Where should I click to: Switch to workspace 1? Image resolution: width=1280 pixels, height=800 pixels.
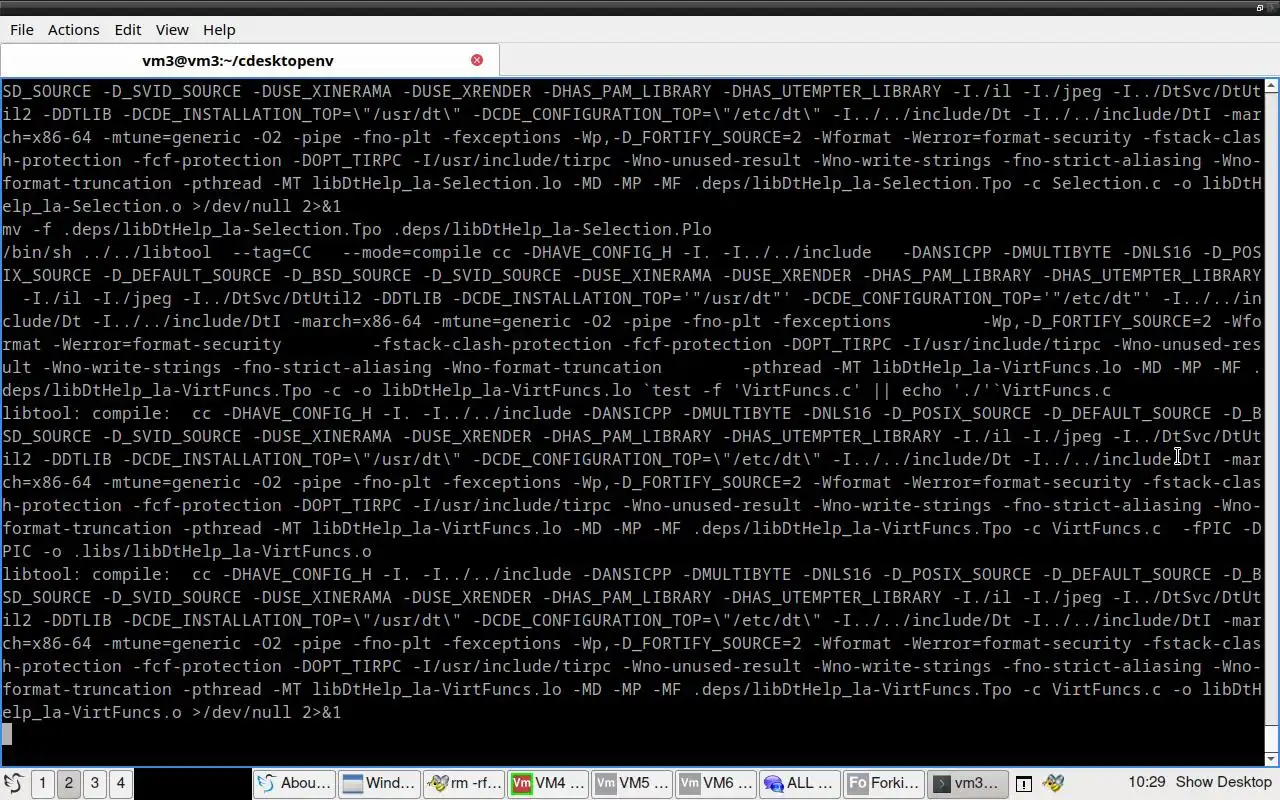(x=43, y=783)
